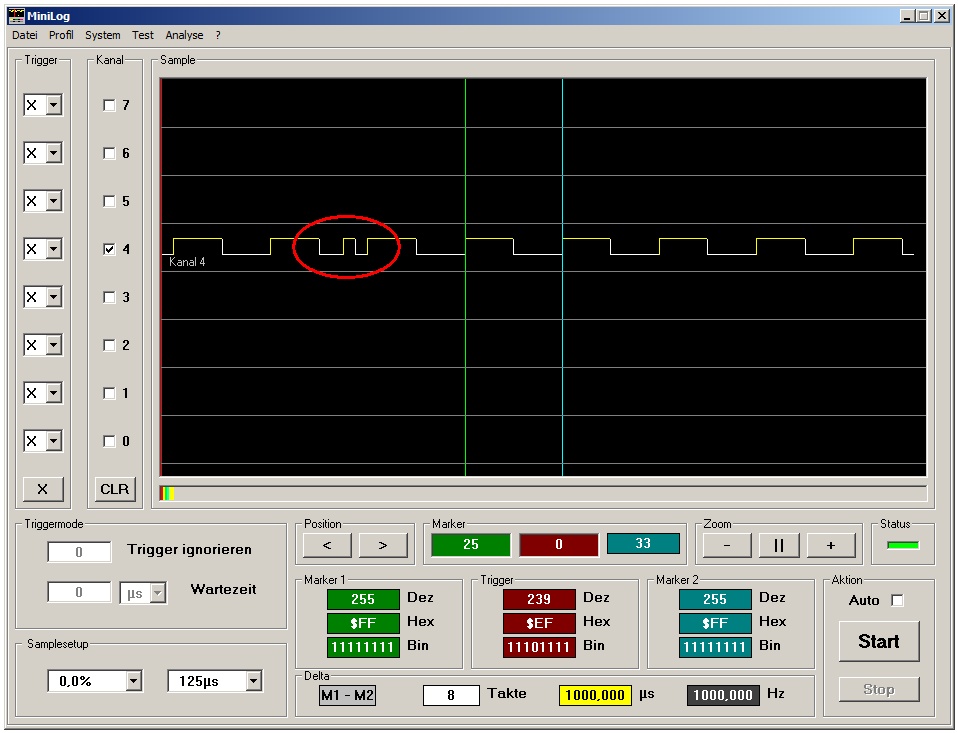Click the || zoom reset button
958x733 pixels.
(779, 545)
